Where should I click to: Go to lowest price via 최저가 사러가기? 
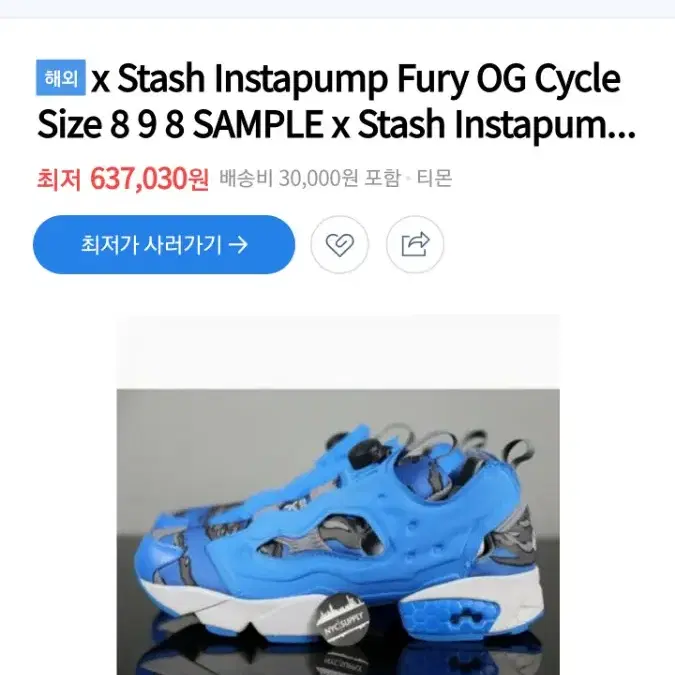pyautogui.click(x=164, y=245)
